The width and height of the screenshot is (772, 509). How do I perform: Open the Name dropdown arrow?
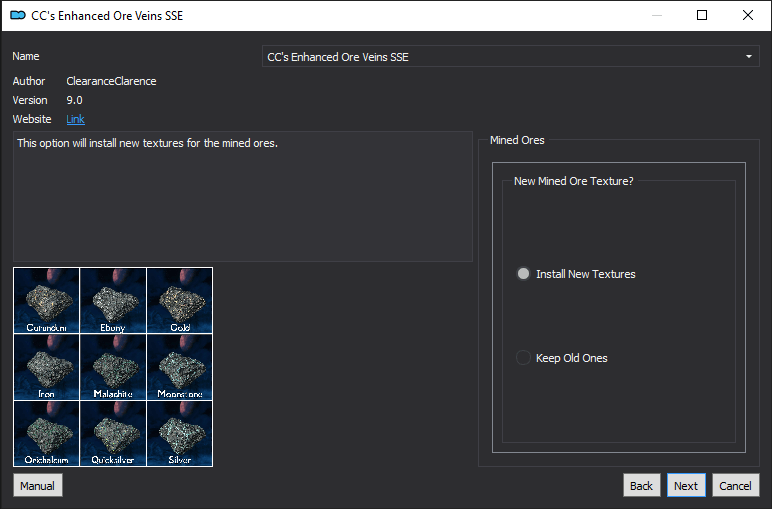click(x=749, y=57)
